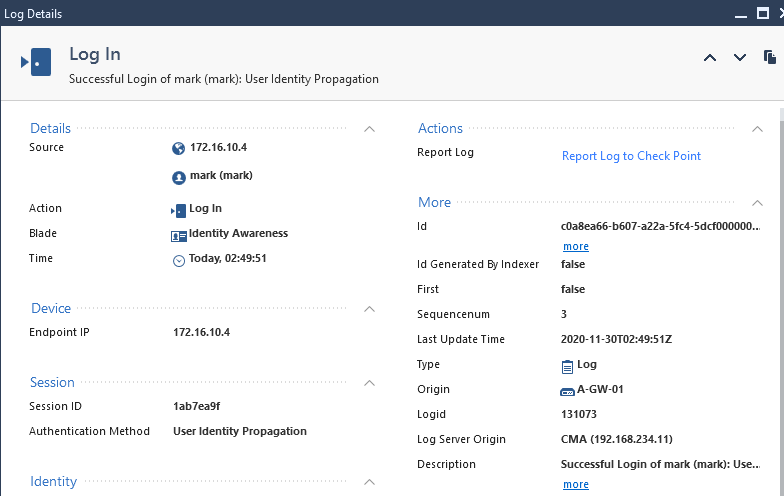Viewport: 784px width, 496px height.
Task: Collapse the Actions section
Action: coord(757,129)
